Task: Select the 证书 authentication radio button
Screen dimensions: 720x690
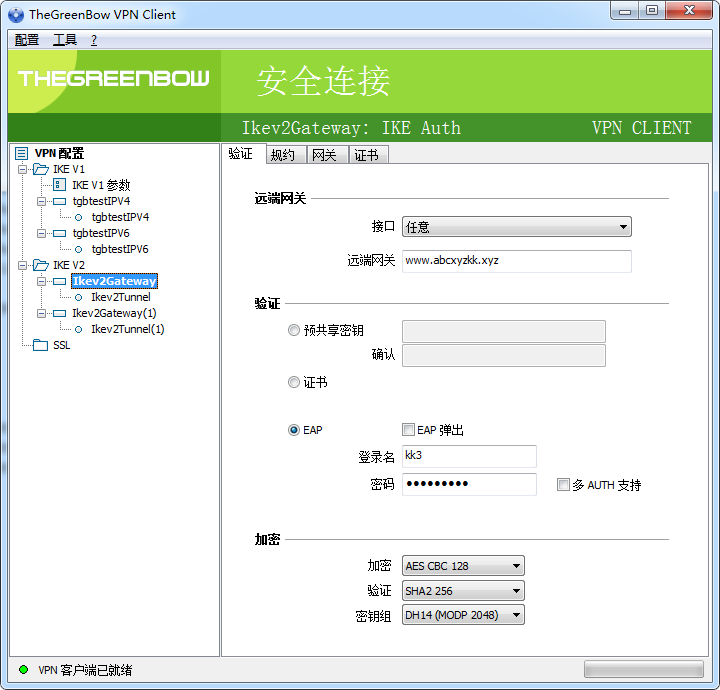Action: [x=294, y=382]
